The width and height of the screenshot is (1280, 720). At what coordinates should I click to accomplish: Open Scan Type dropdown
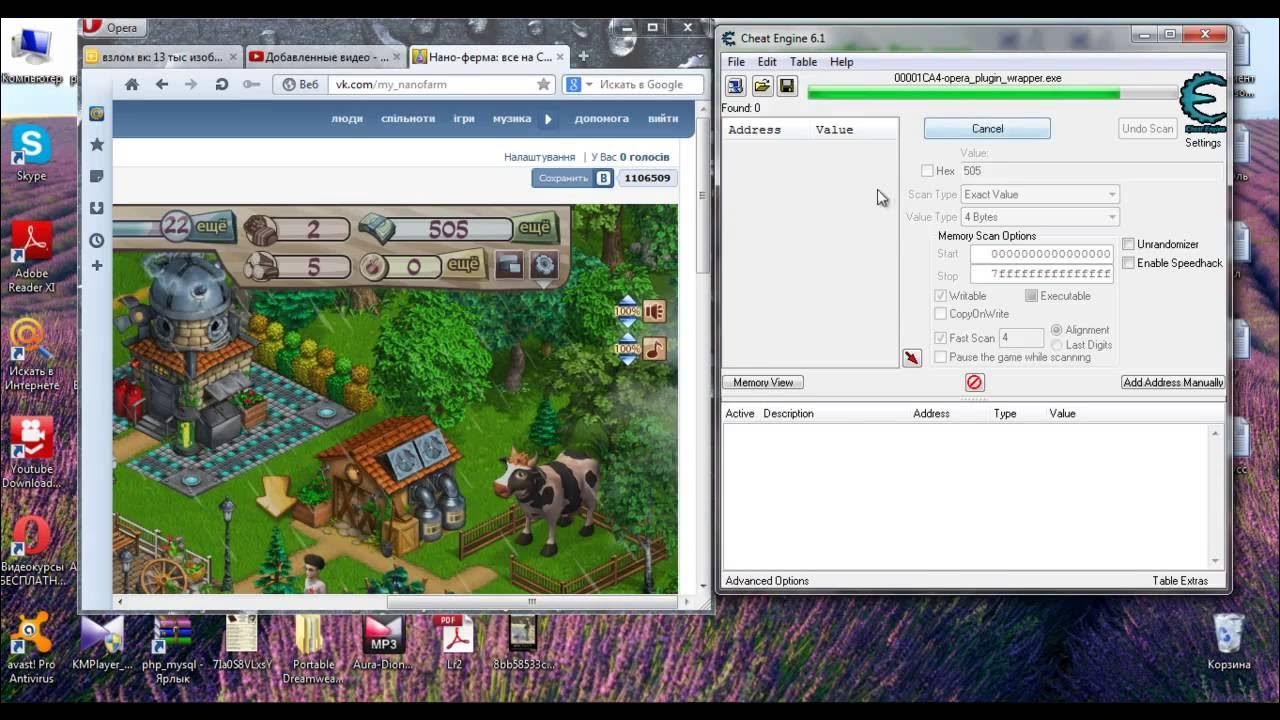click(1039, 194)
